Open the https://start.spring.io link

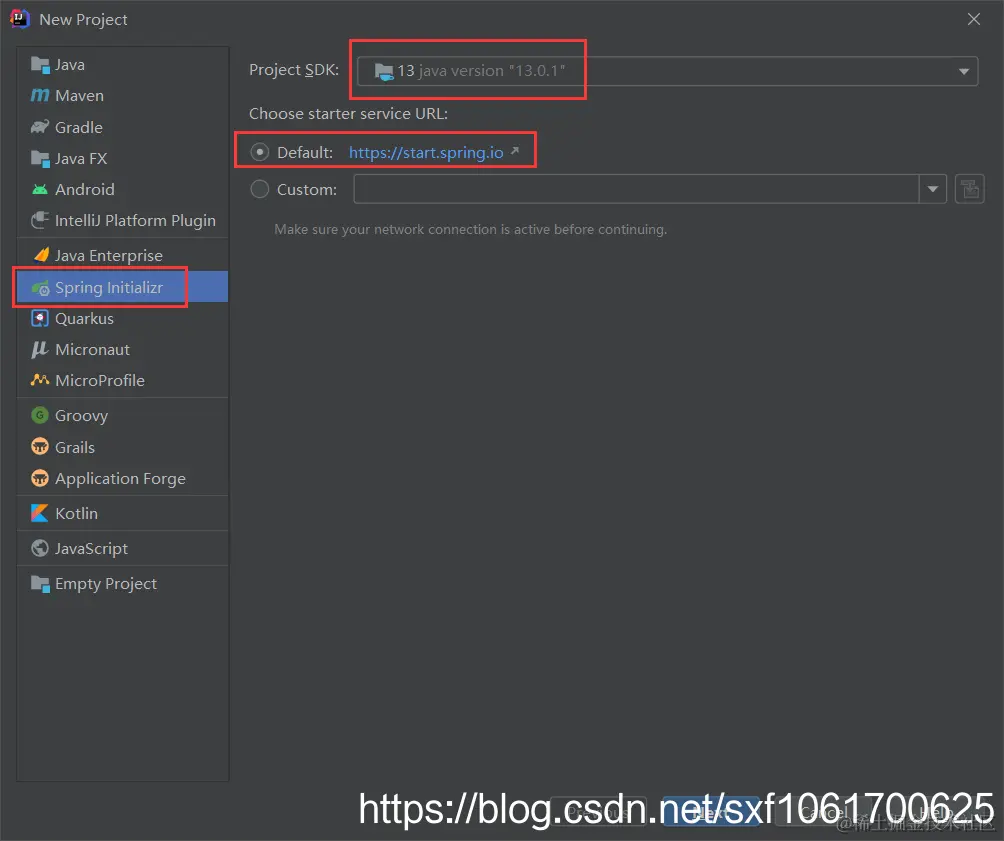tap(426, 152)
